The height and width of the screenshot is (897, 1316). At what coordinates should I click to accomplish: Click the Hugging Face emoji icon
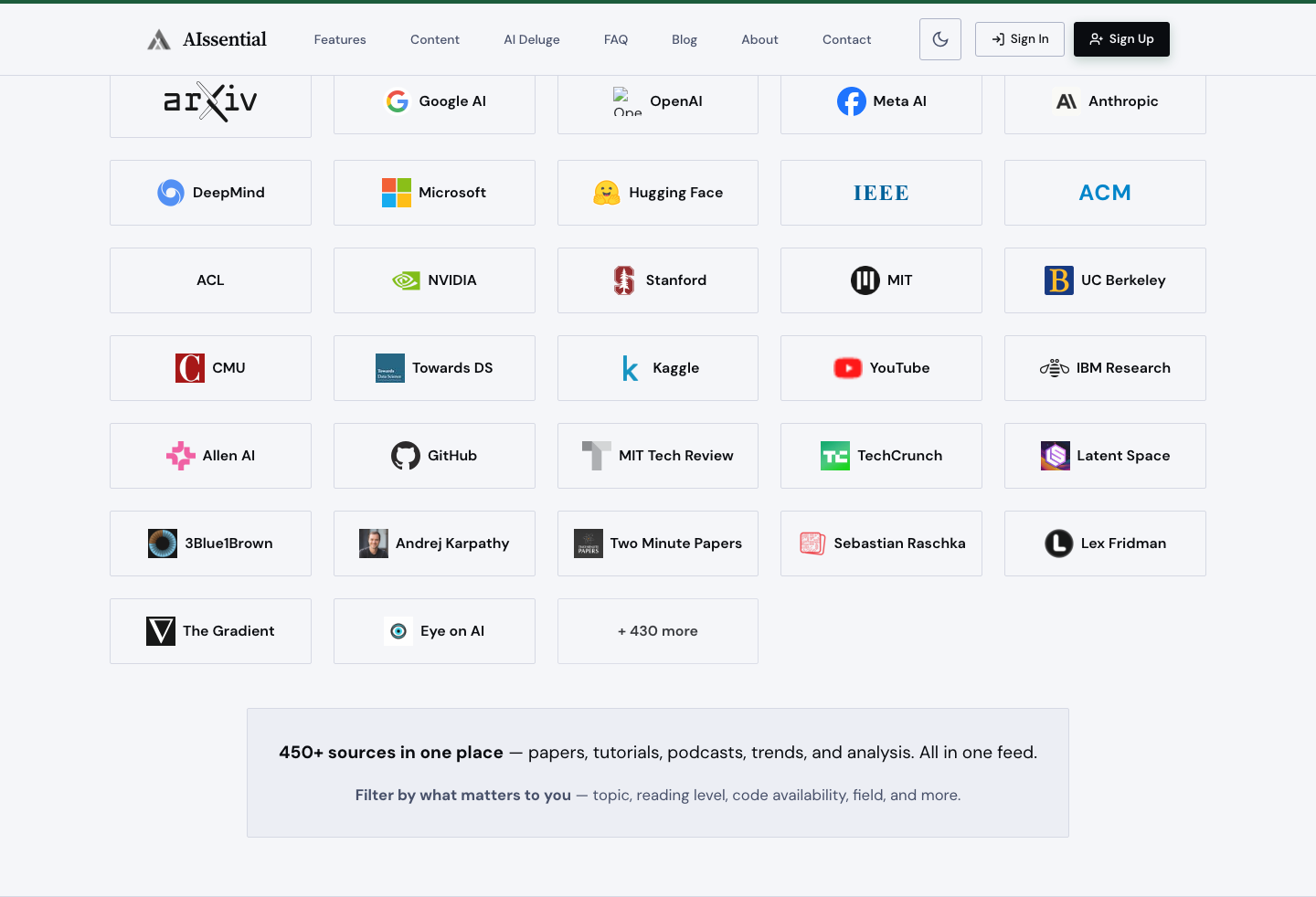point(607,193)
